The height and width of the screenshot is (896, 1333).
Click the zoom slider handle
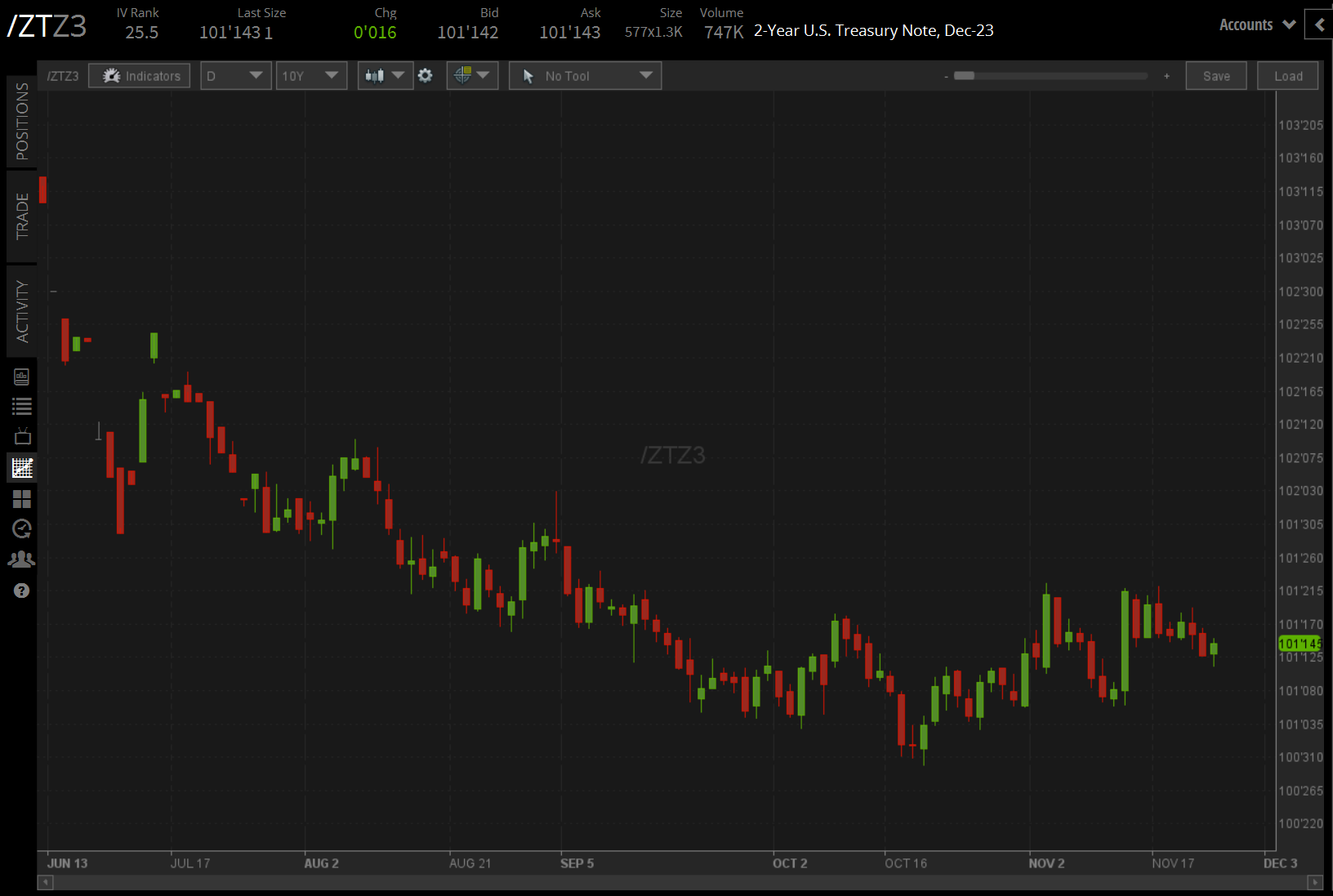965,76
